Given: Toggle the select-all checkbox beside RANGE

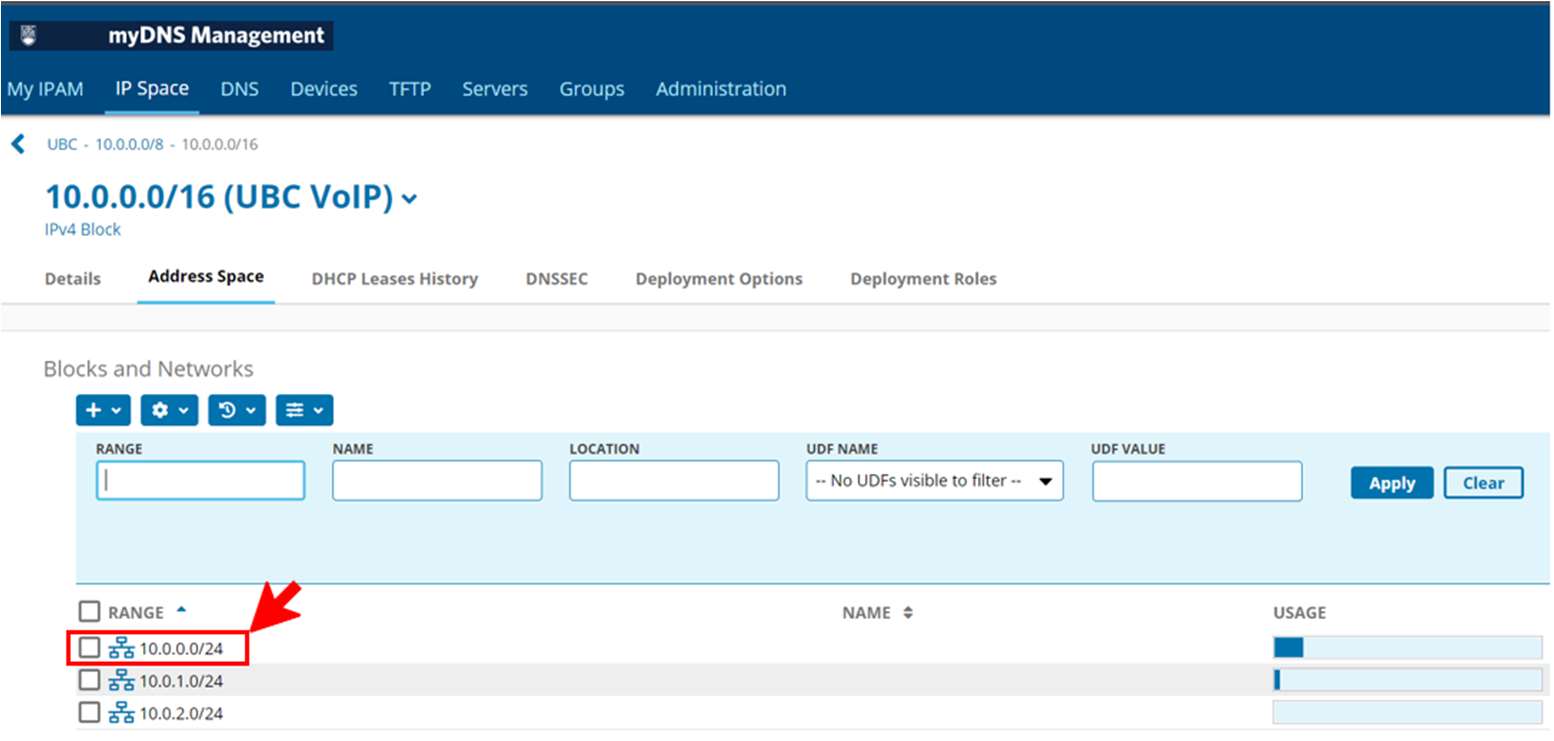Looking at the screenshot, I should [90, 612].
